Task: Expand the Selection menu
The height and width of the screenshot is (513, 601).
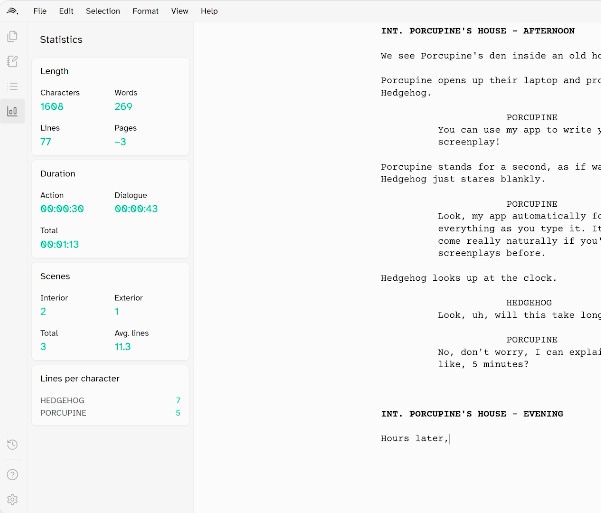Action: [102, 11]
